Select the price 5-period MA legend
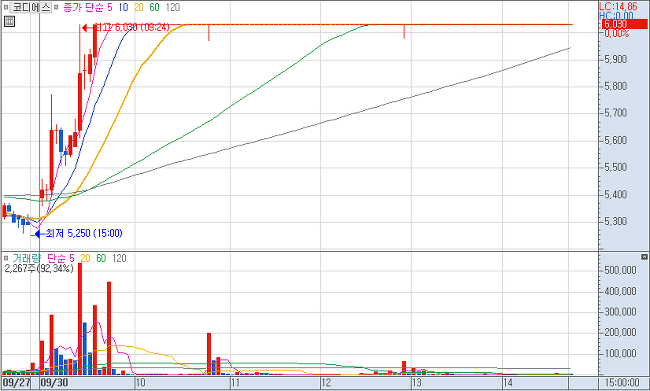The image size is (650, 391). 109,7
